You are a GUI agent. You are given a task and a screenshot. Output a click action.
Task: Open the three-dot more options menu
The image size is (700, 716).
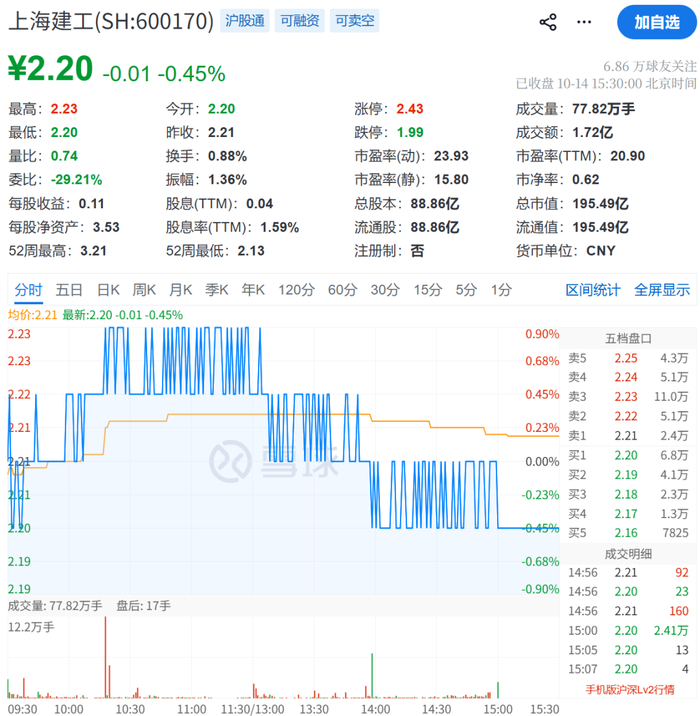(584, 22)
